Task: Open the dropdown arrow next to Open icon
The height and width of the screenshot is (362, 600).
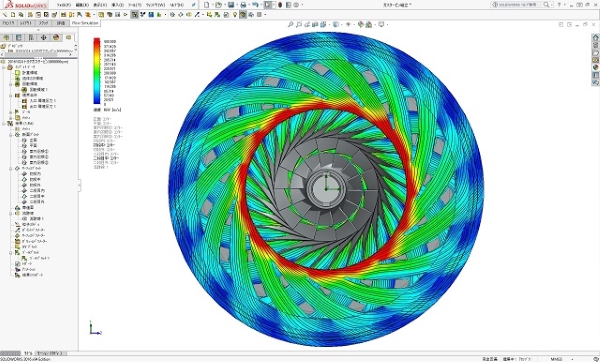Action: pyautogui.click(x=224, y=5)
